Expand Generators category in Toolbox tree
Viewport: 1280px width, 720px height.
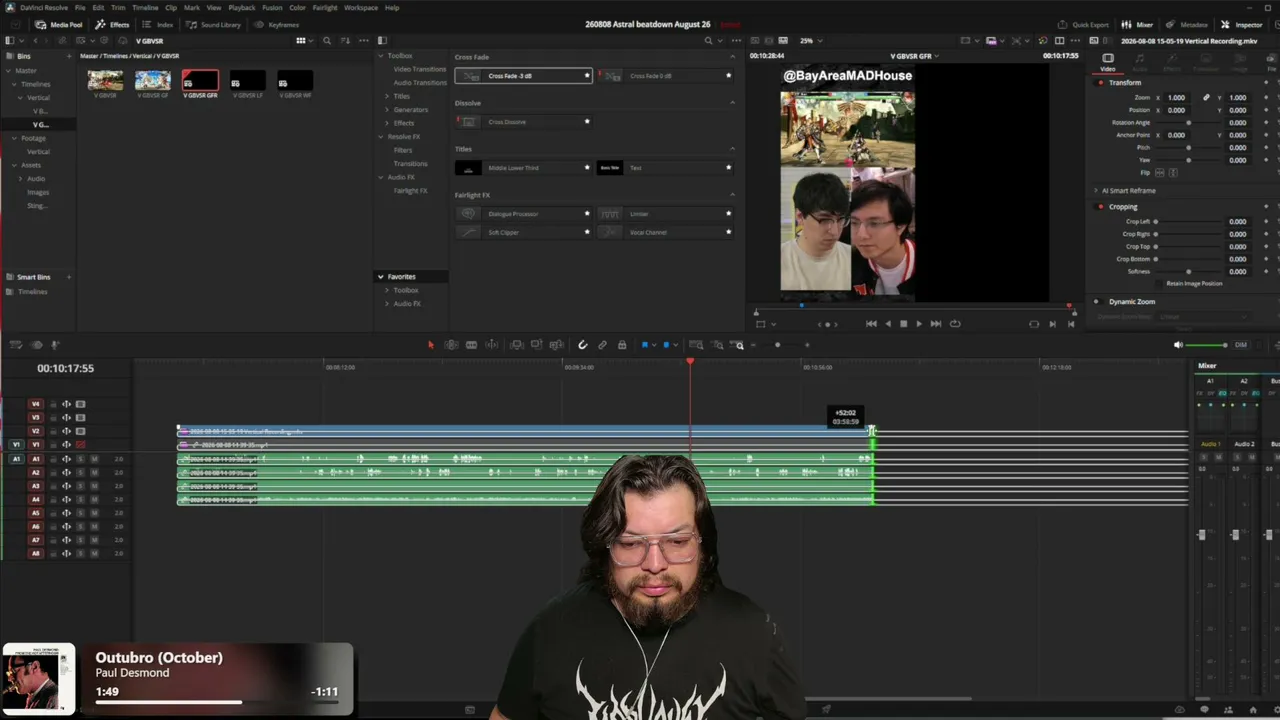(388, 110)
